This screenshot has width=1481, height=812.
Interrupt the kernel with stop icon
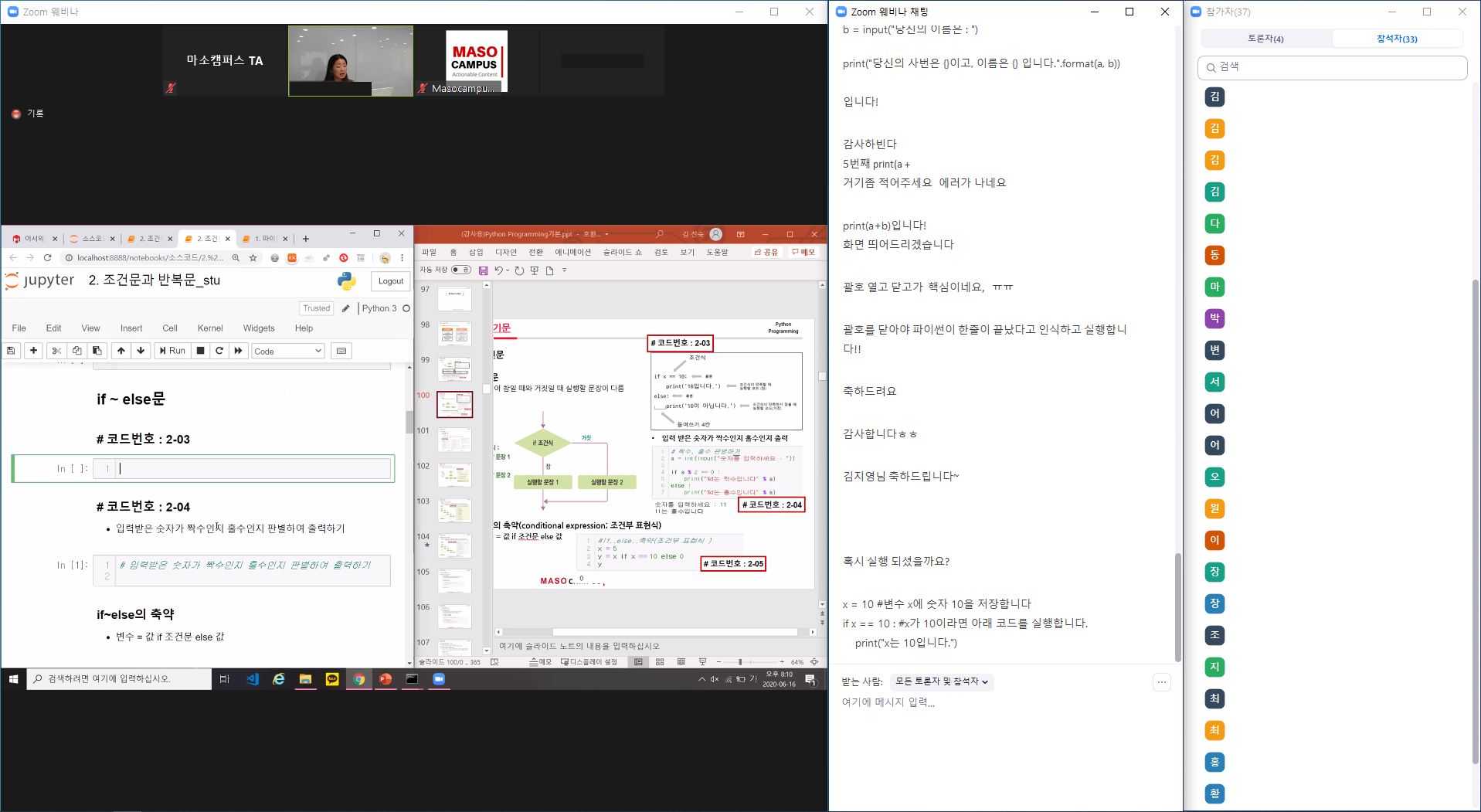[200, 351]
